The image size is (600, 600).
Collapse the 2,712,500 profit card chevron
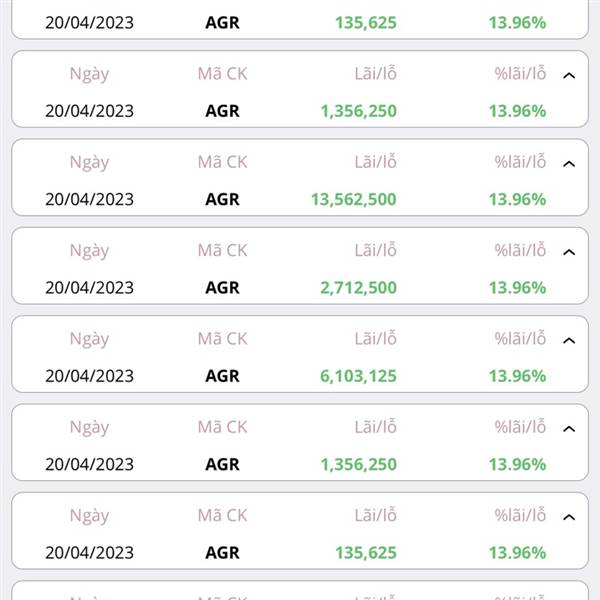pyautogui.click(x=569, y=252)
